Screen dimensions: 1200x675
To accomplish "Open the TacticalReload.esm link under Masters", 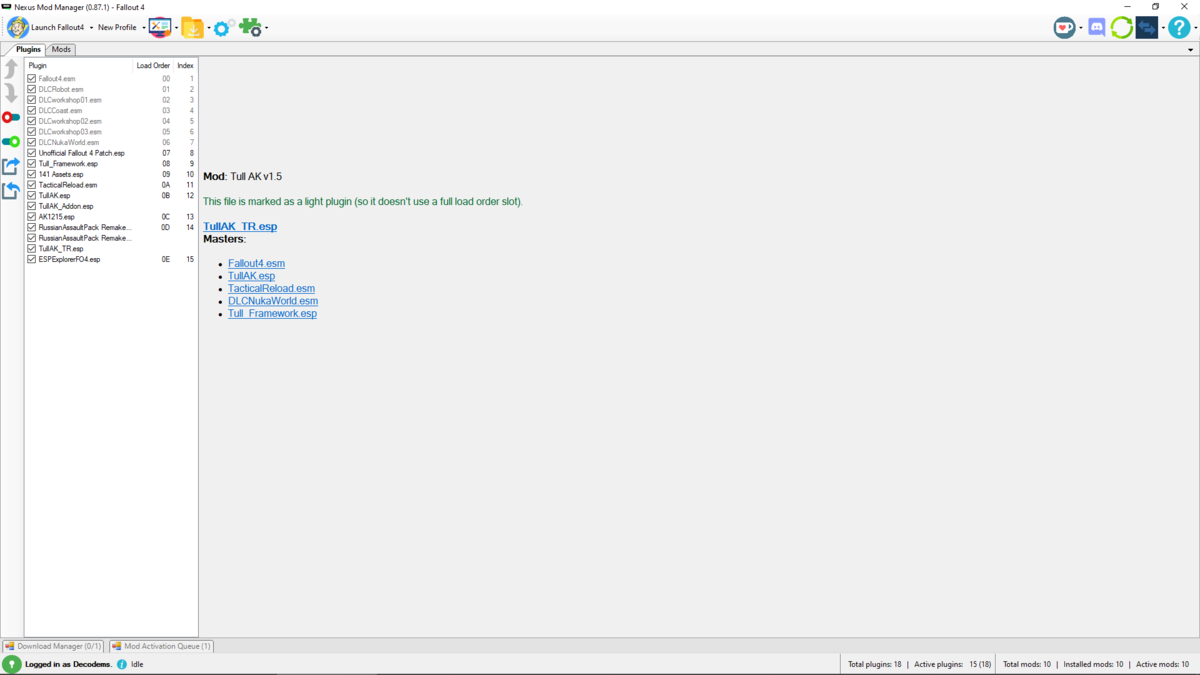I will 271,289.
